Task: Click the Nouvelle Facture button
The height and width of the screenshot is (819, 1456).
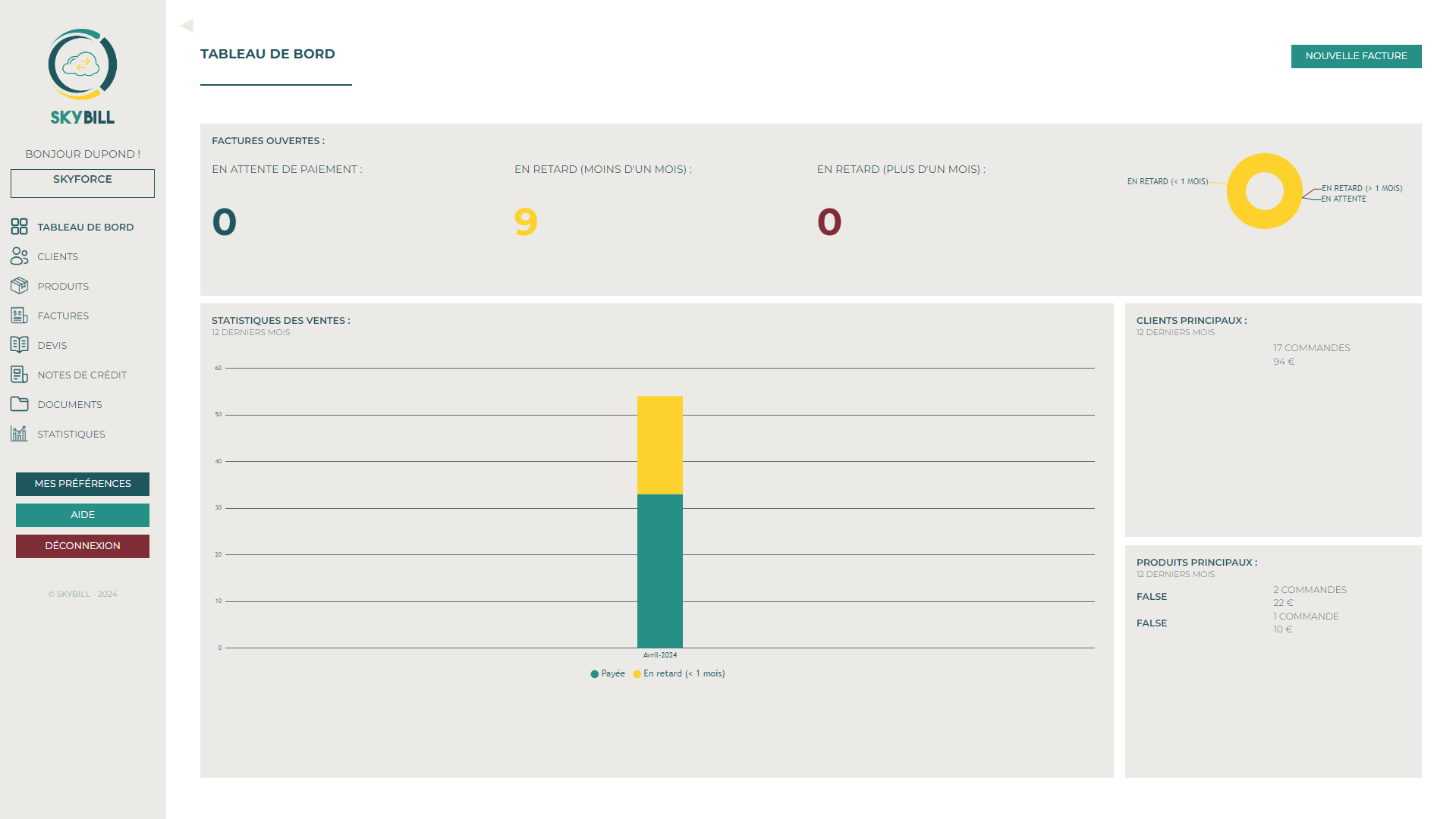Action: click(1356, 56)
